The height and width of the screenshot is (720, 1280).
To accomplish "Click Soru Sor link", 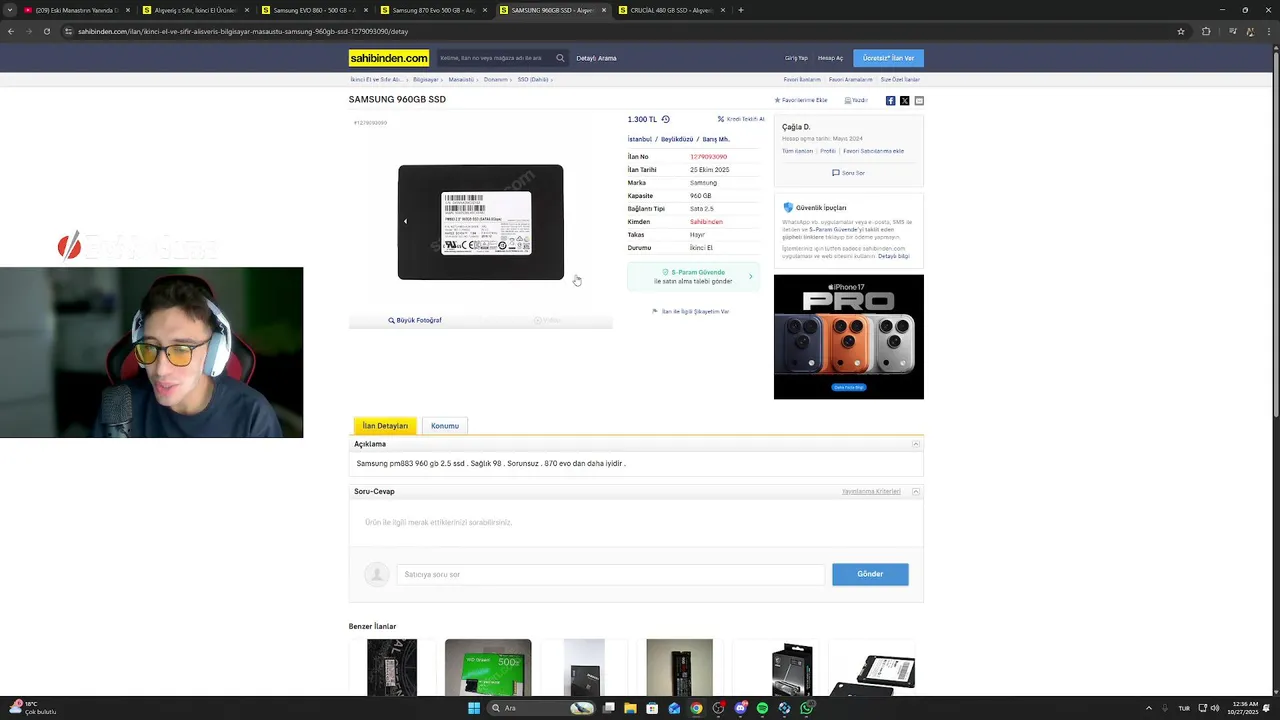I will tap(848, 173).
